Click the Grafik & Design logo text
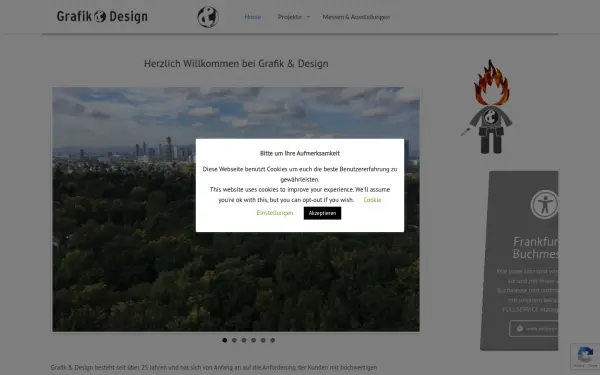600x375 pixels. tap(102, 16)
